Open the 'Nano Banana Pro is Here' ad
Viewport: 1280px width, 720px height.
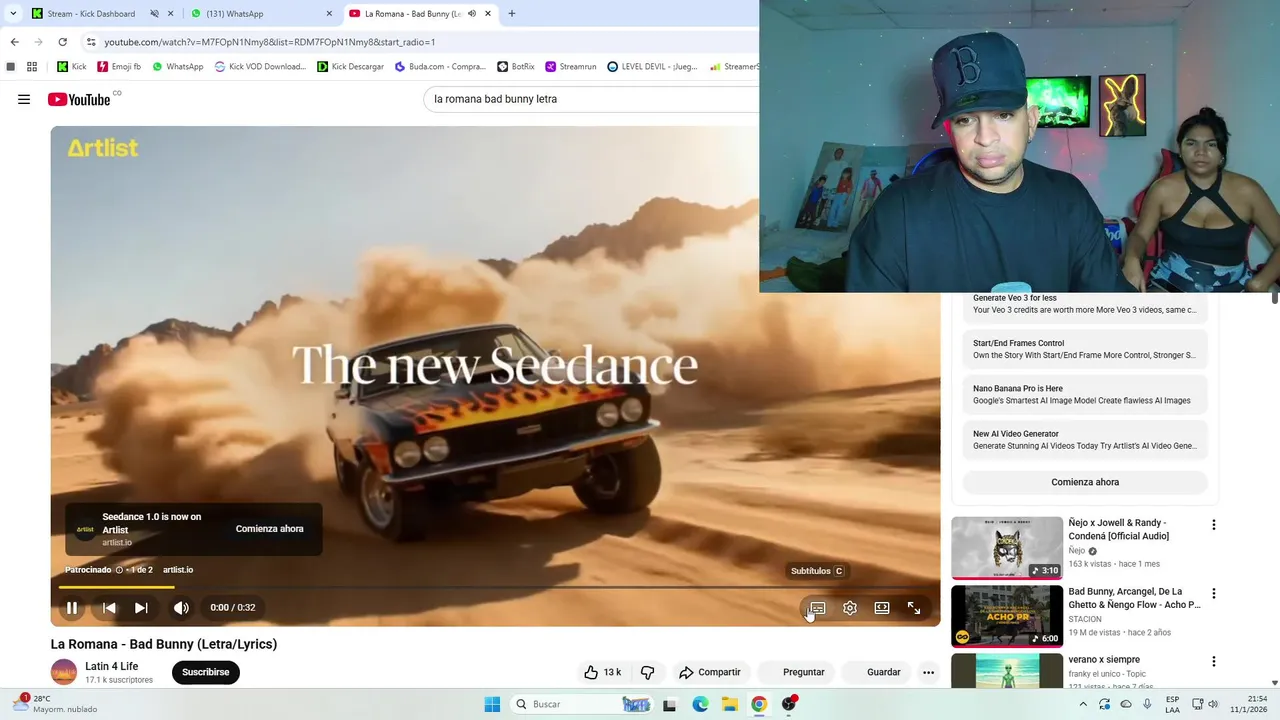click(1085, 395)
